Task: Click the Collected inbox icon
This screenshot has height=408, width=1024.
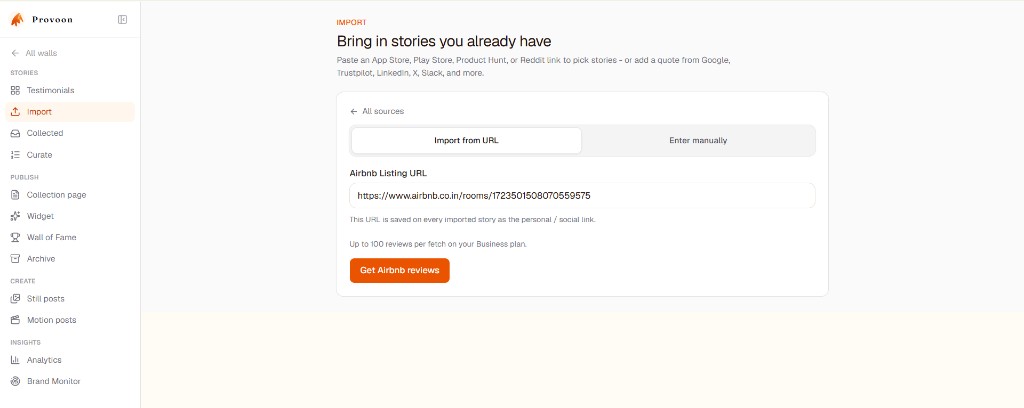Action: 15,133
